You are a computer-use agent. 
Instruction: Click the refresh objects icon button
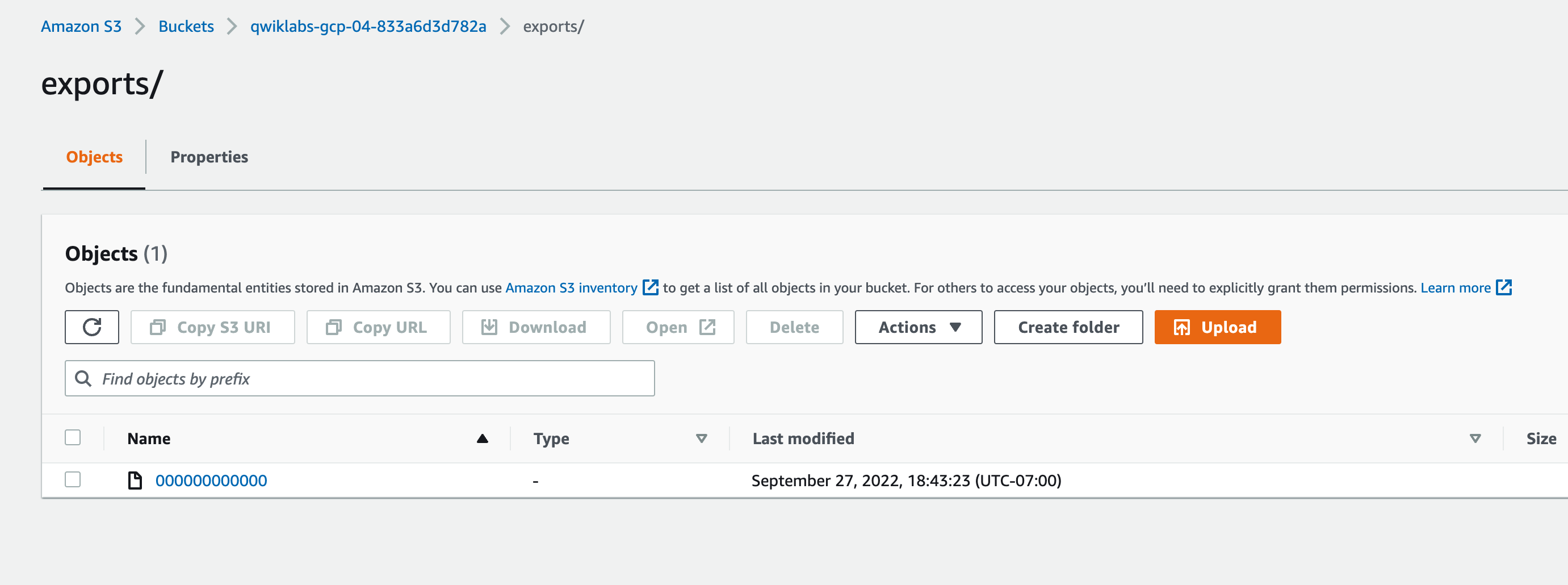coord(92,327)
